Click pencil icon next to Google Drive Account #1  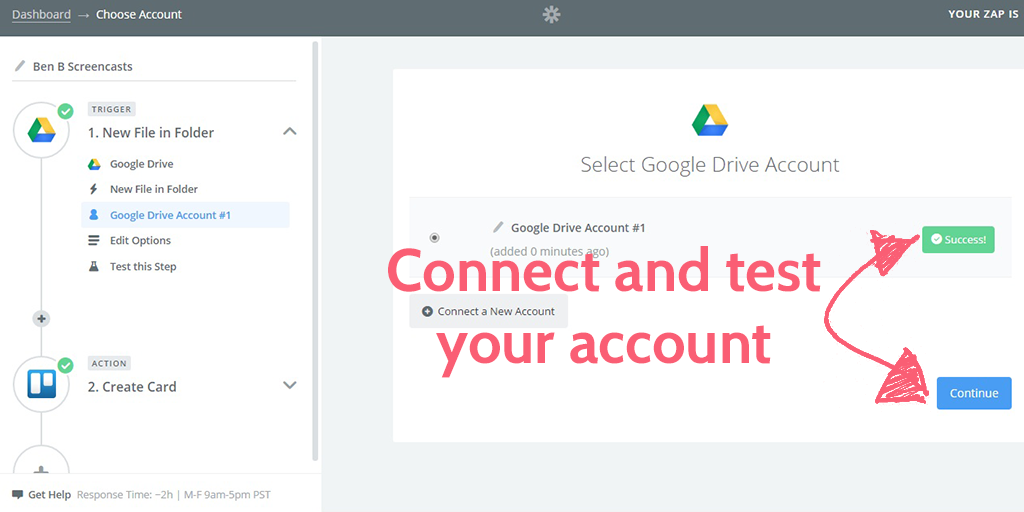pos(498,228)
